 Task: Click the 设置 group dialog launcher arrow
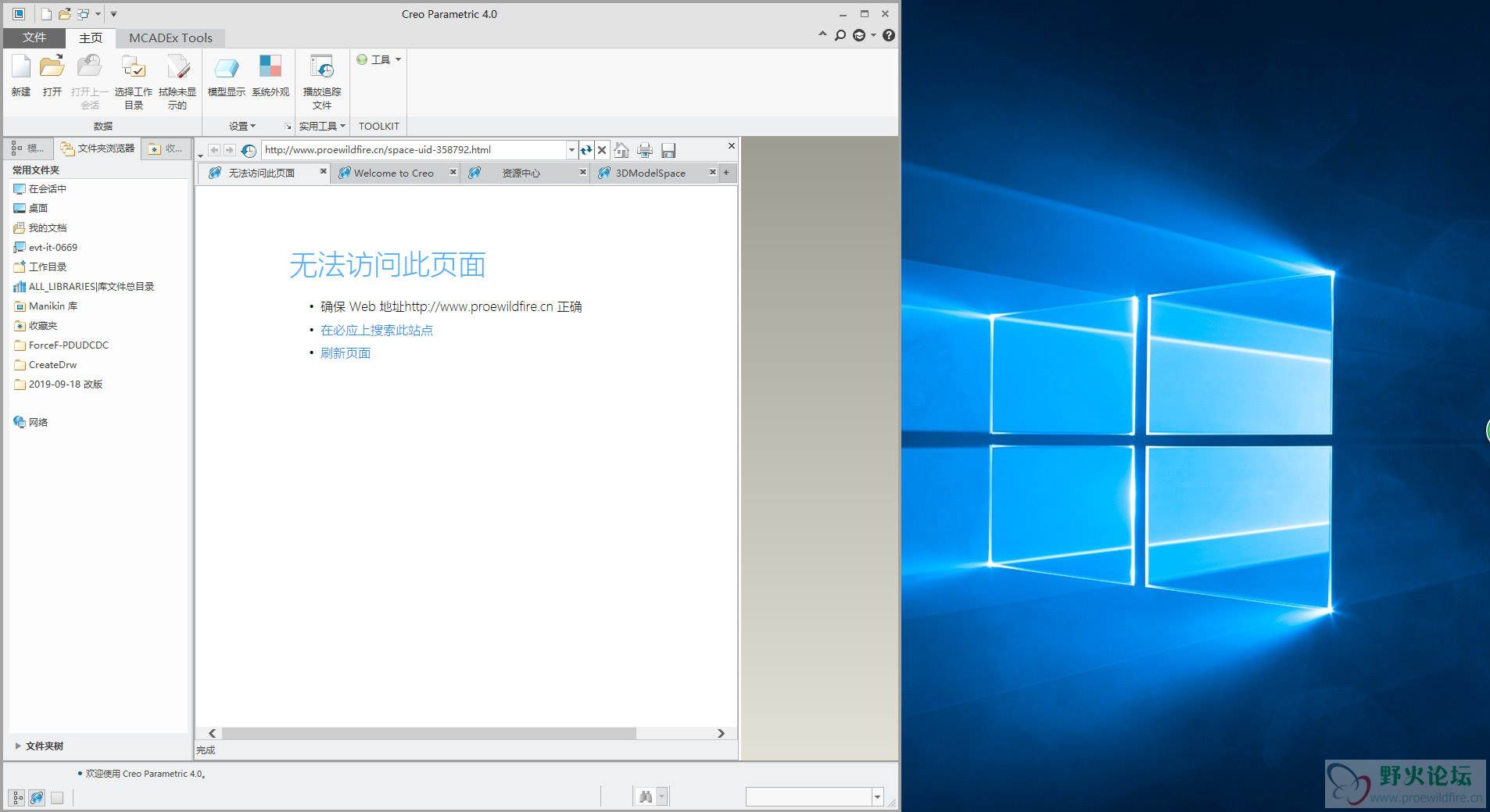(x=288, y=127)
